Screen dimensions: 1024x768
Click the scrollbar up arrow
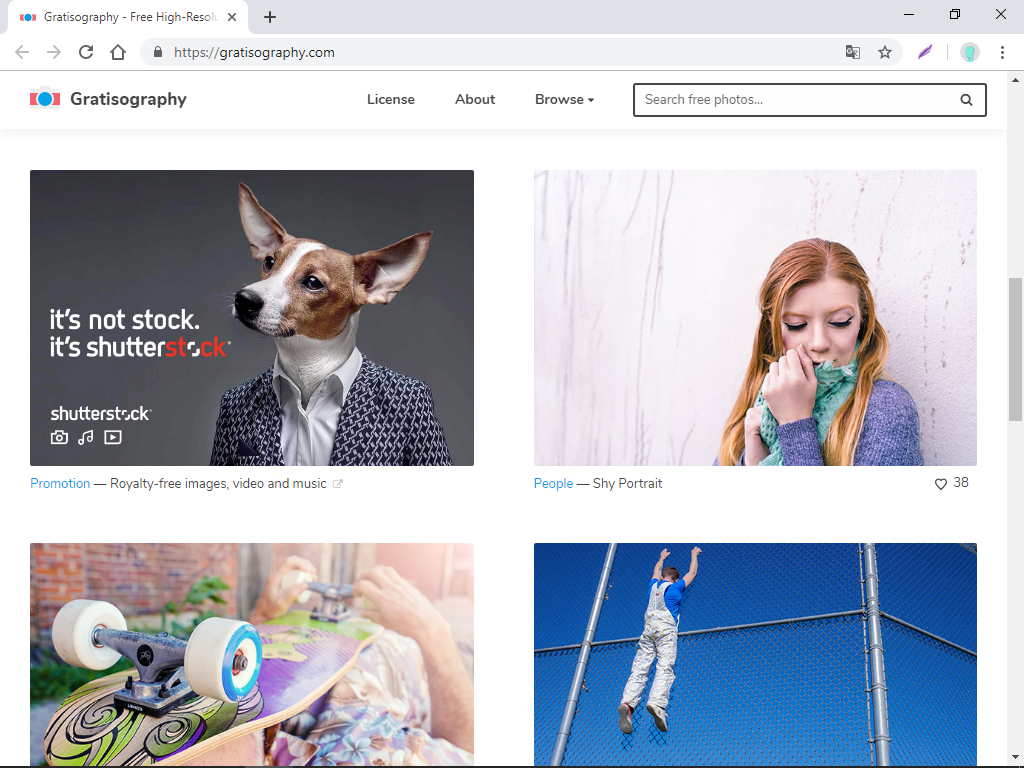pyautogui.click(x=1015, y=80)
